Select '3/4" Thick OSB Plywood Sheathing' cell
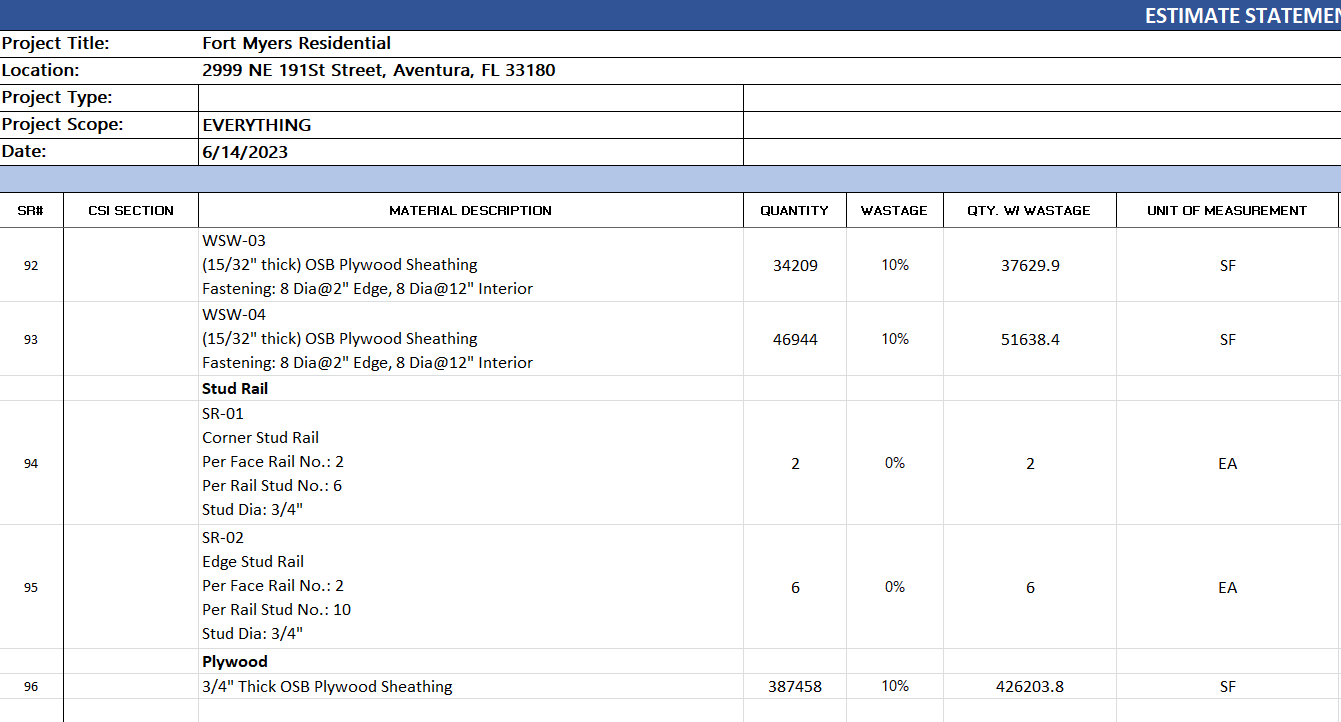Image resolution: width=1341 pixels, height=722 pixels. pos(471,686)
